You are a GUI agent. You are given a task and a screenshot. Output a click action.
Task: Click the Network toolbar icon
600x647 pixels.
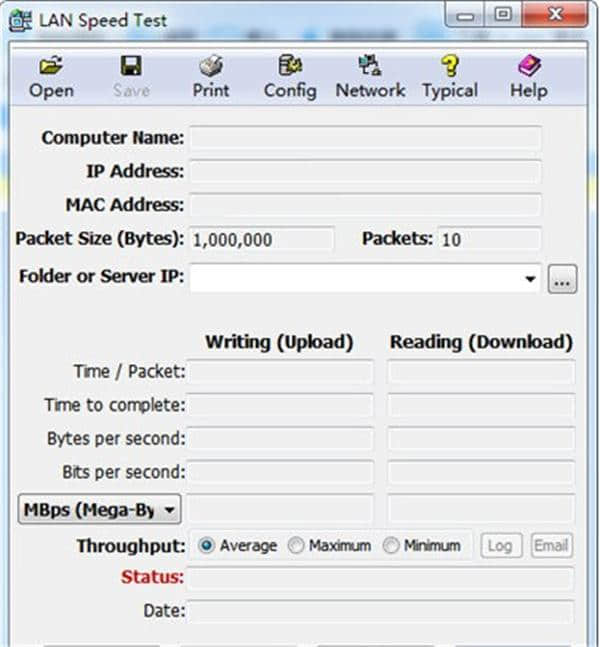[x=368, y=67]
